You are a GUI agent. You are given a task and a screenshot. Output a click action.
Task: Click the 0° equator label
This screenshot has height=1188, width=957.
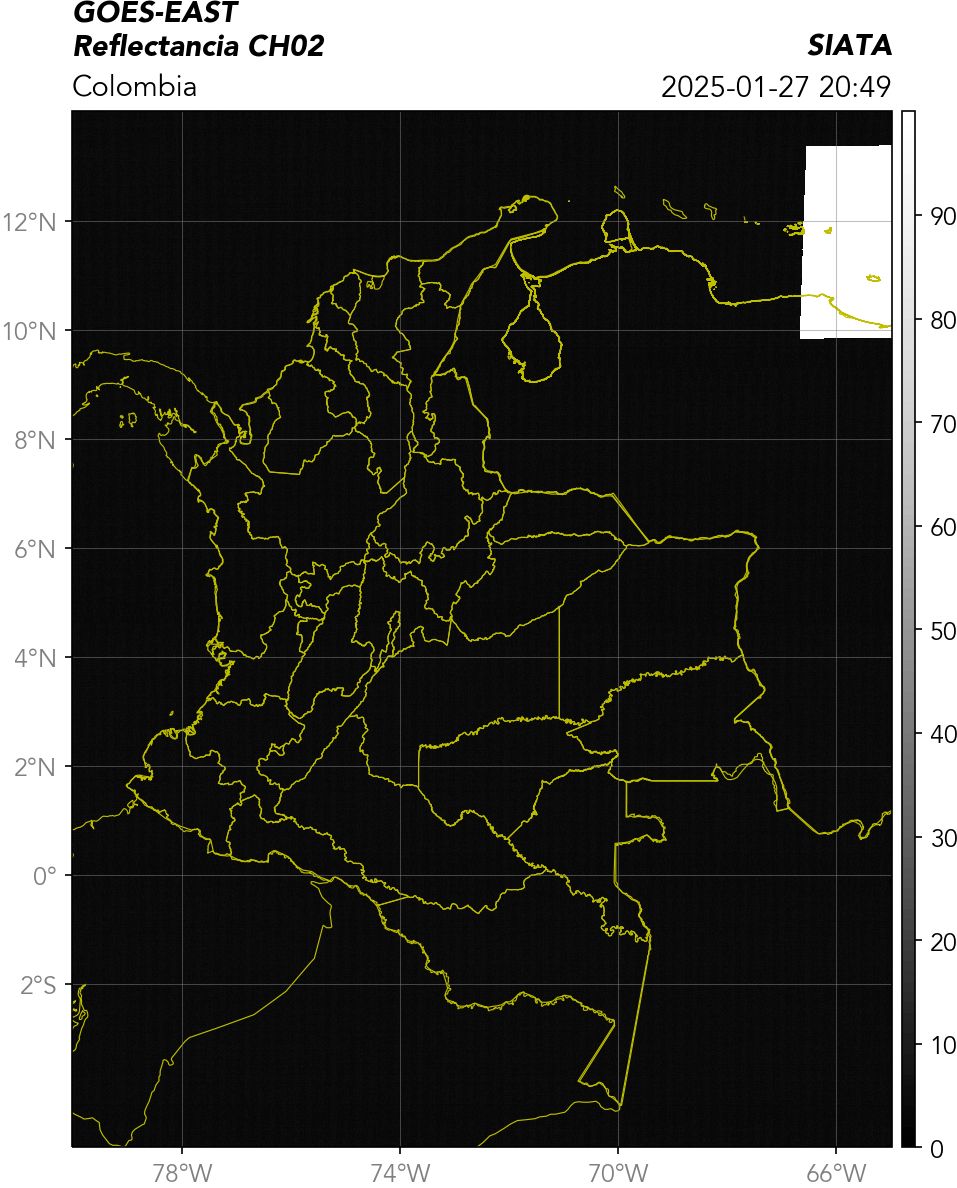[45, 877]
